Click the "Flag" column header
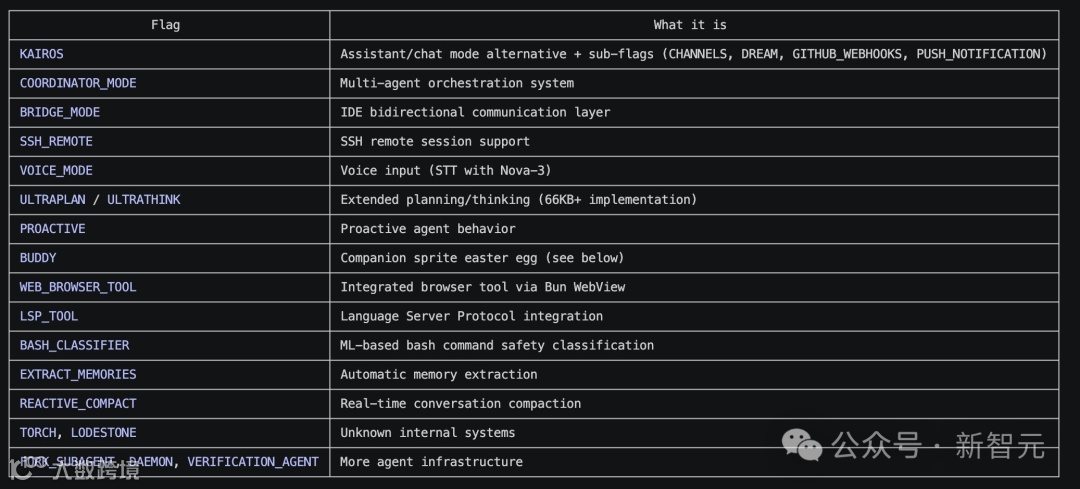Screen dimensions: 1080x489 166,25
